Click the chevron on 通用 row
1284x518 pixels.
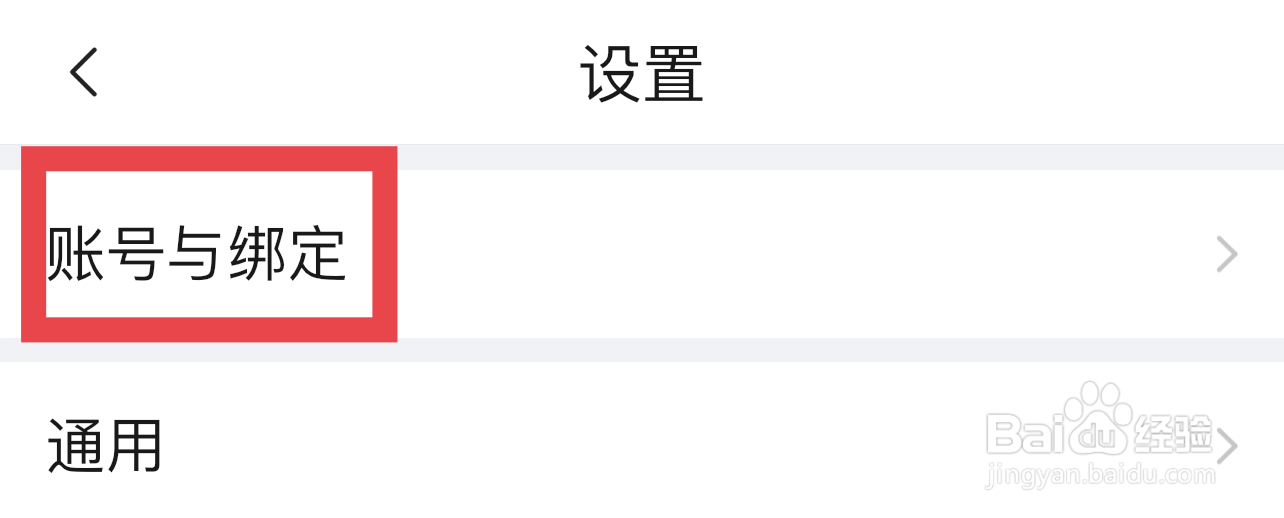pos(1227,446)
